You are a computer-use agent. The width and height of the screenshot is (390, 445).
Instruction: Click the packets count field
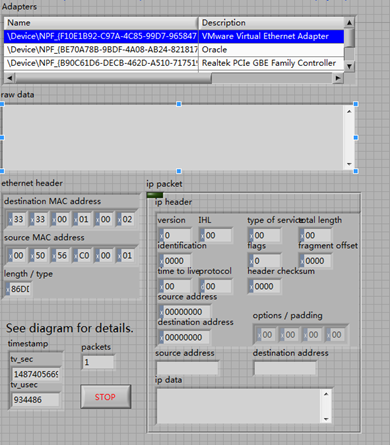coord(98,362)
